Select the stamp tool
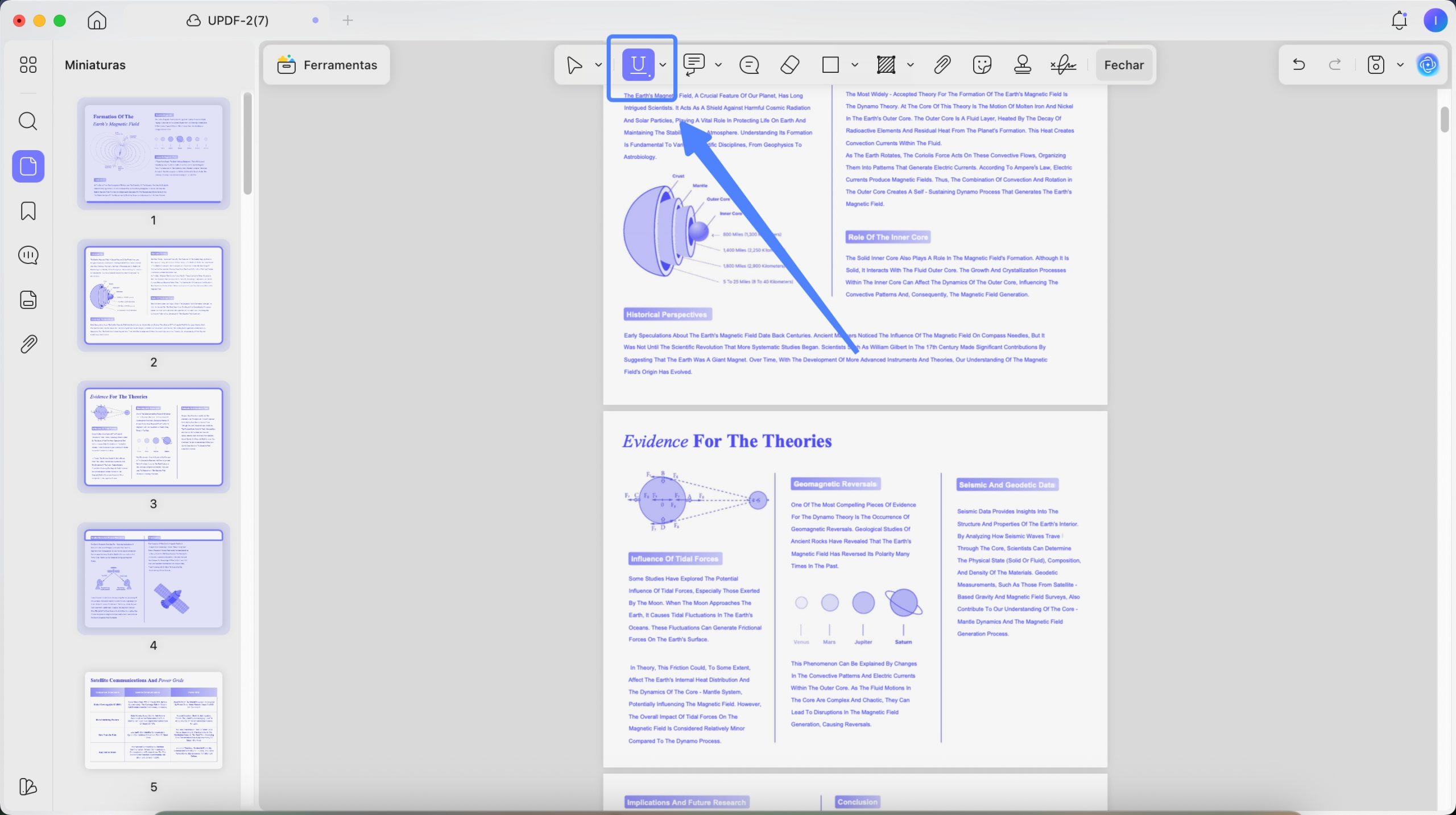1456x815 pixels. tap(1022, 65)
